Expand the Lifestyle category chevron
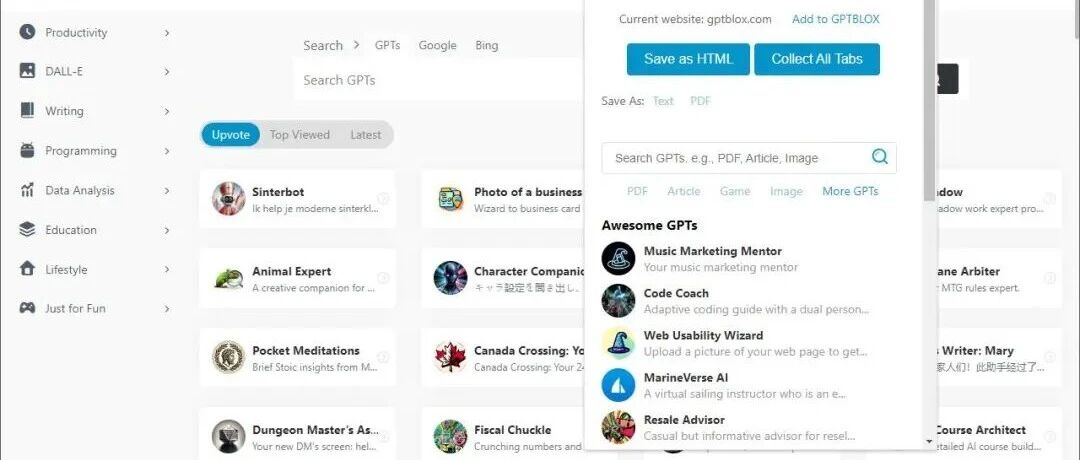This screenshot has height=460, width=1080. click(167, 269)
